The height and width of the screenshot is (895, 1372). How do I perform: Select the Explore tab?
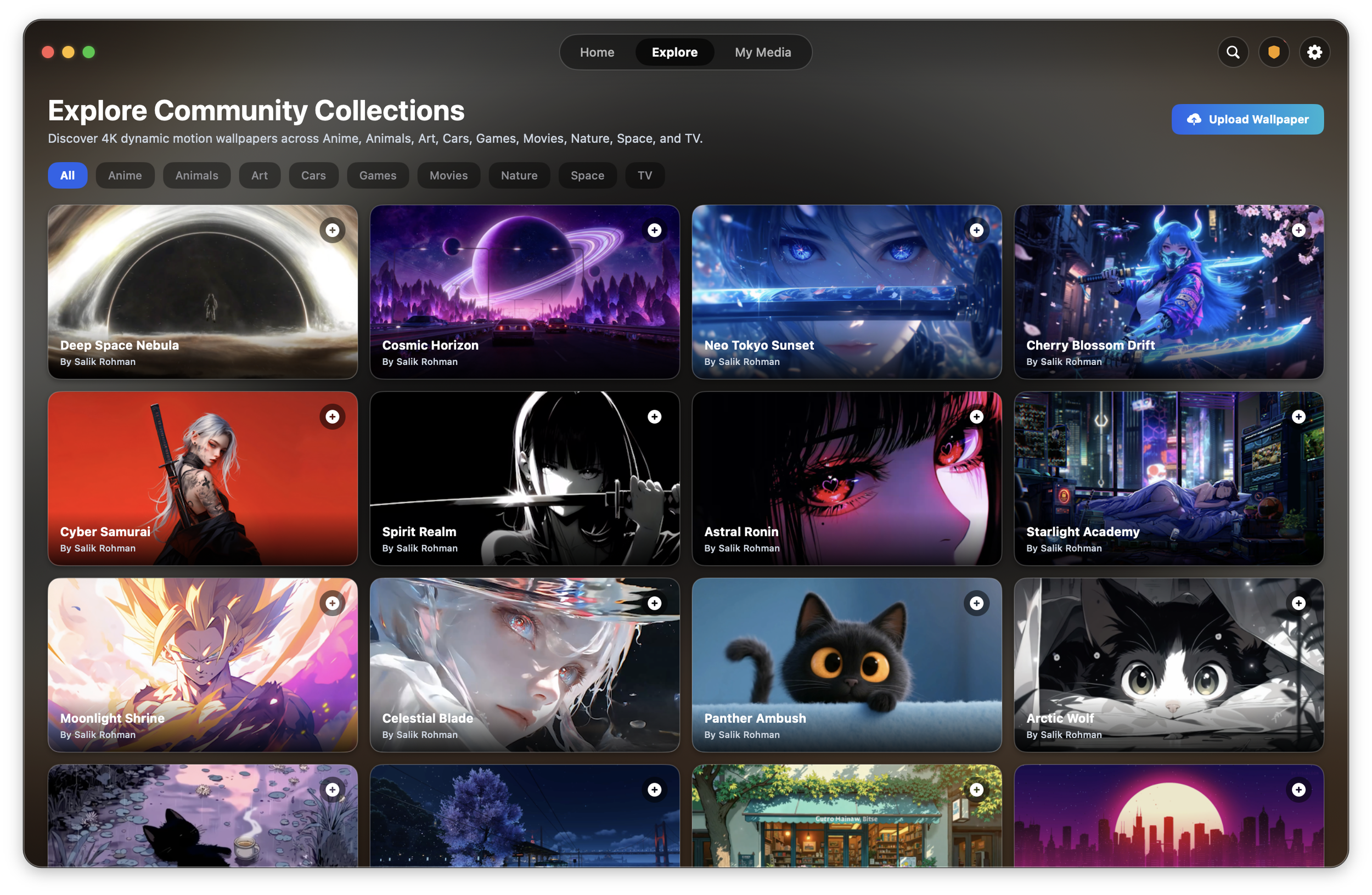[x=674, y=53]
